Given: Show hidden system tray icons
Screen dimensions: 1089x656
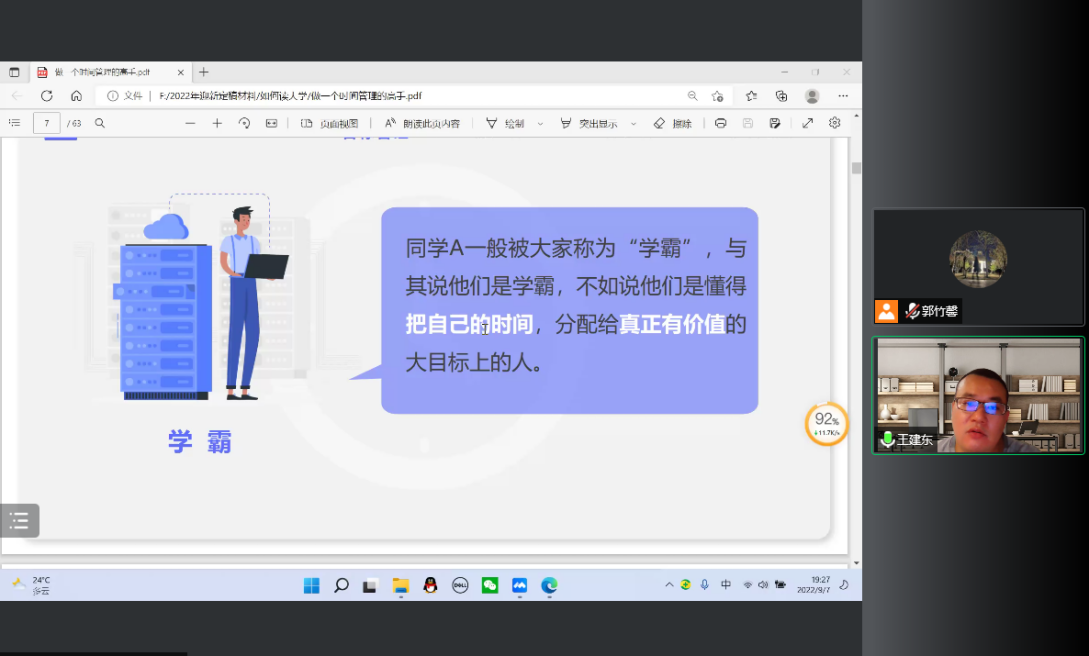Looking at the screenshot, I should pos(668,585).
